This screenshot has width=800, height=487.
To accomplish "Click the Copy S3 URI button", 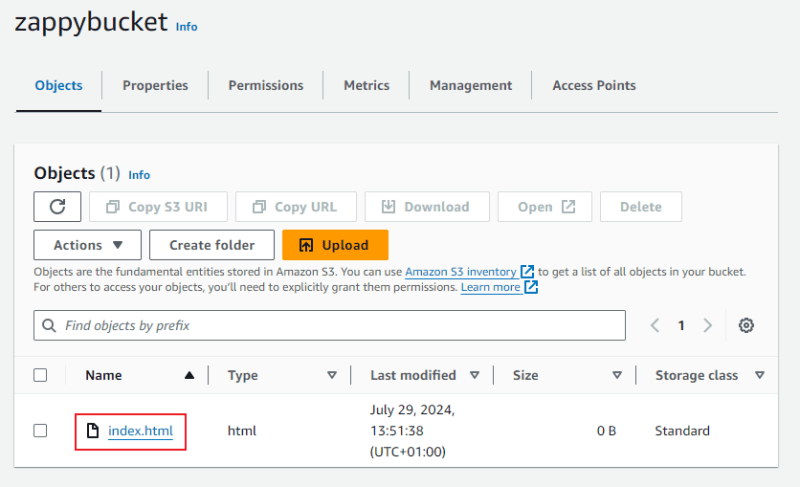I will coord(158,207).
